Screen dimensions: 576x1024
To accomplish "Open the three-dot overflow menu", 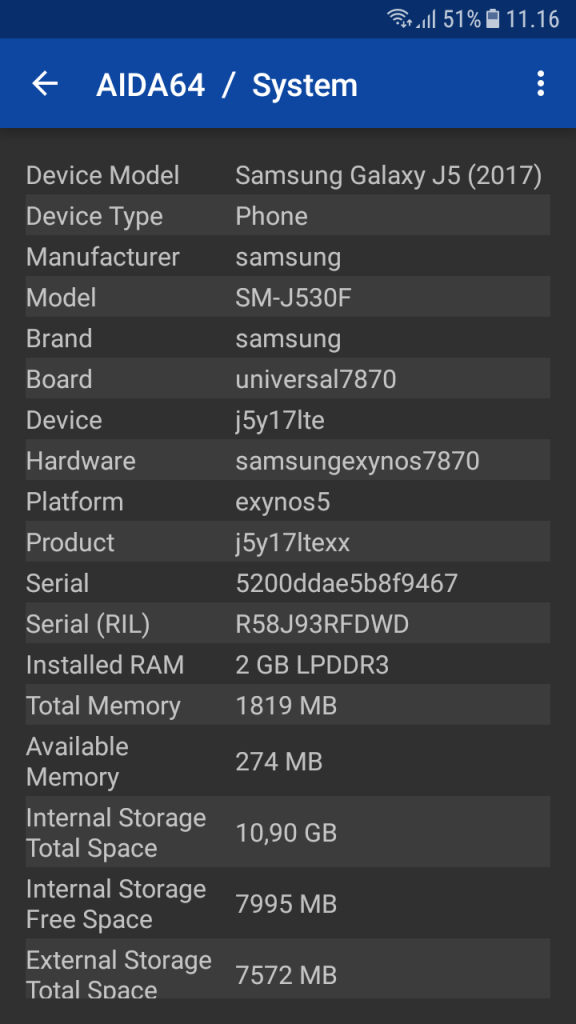I will [x=540, y=84].
